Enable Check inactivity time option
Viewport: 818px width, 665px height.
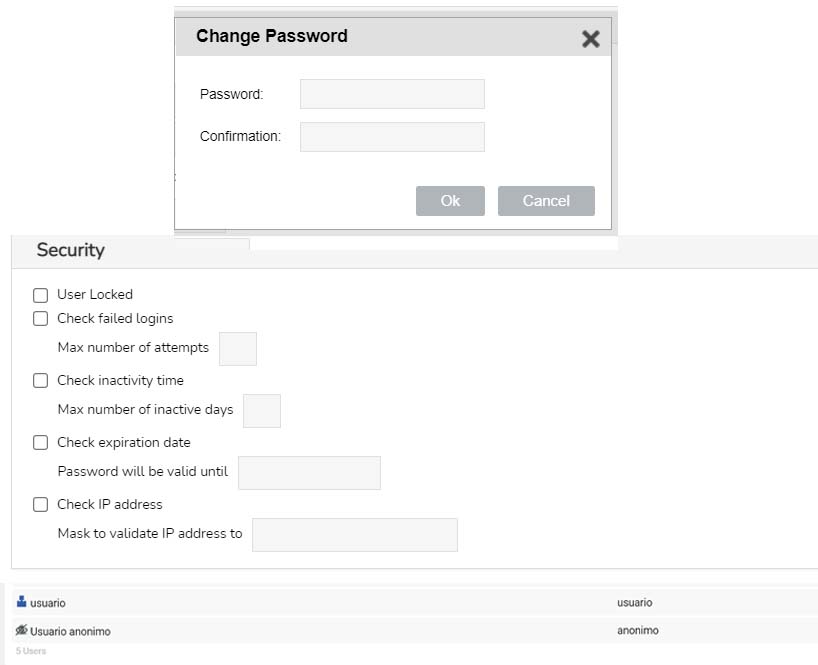(x=40, y=381)
